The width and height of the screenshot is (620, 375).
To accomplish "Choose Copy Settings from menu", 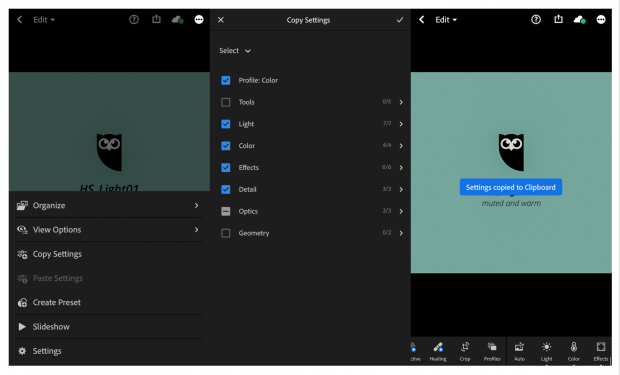I will [109, 254].
